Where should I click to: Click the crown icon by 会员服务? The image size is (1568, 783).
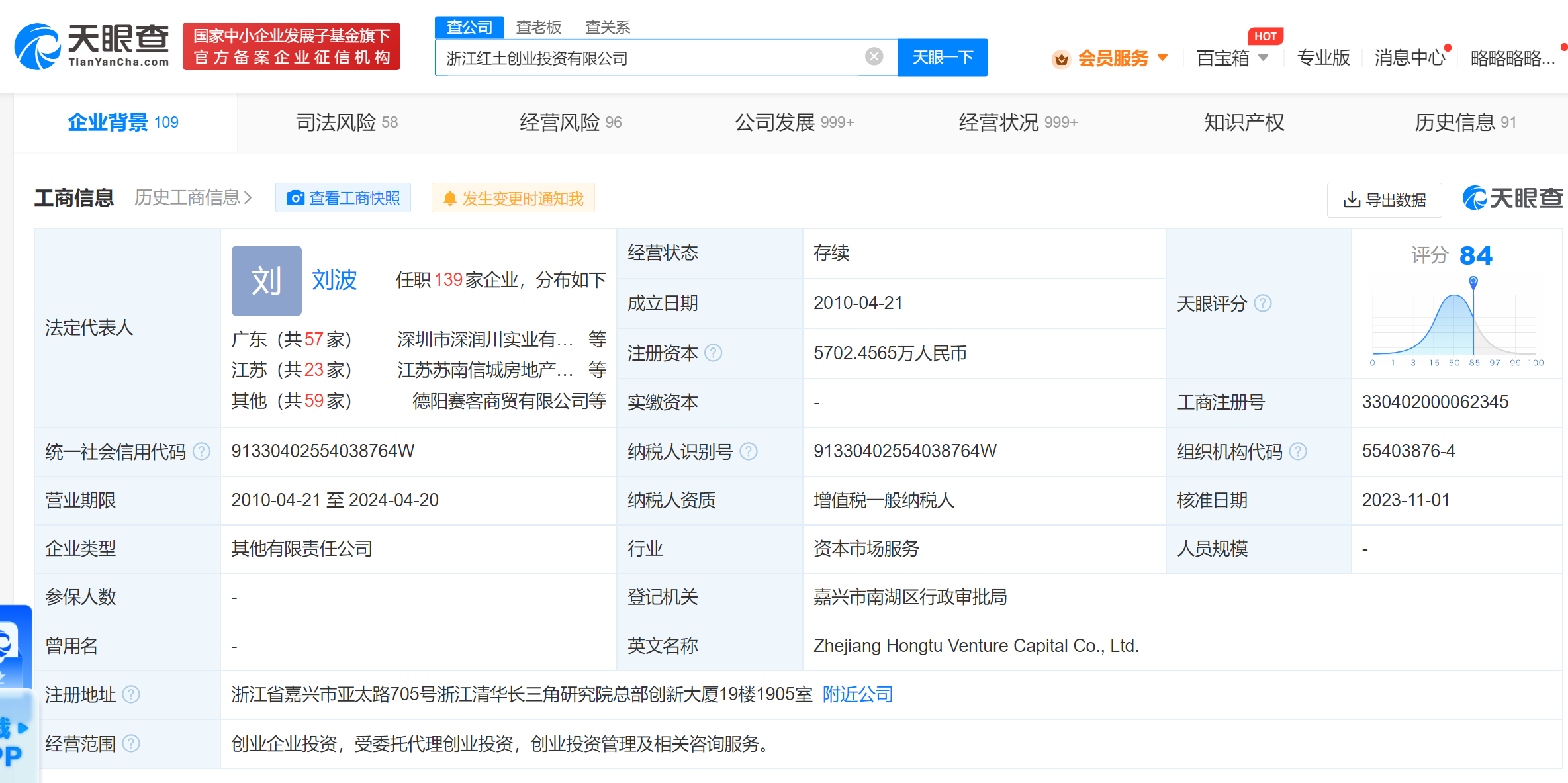point(1061,59)
